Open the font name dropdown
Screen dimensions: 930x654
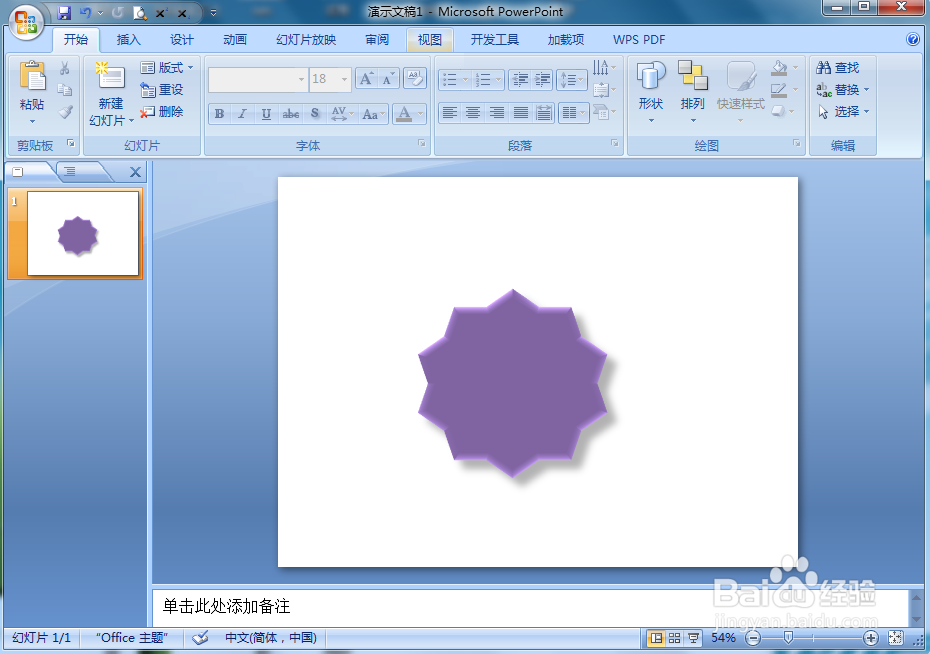[x=301, y=79]
